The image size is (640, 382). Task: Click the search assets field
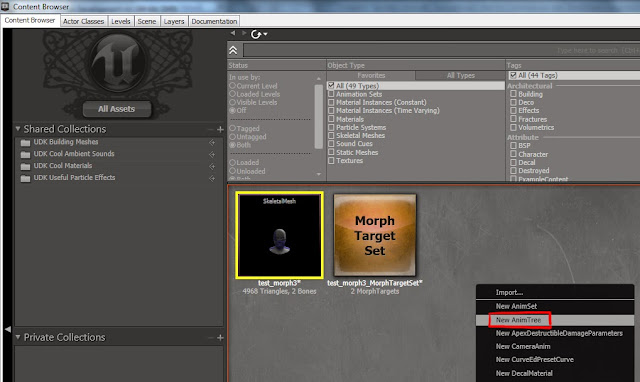tap(442, 50)
